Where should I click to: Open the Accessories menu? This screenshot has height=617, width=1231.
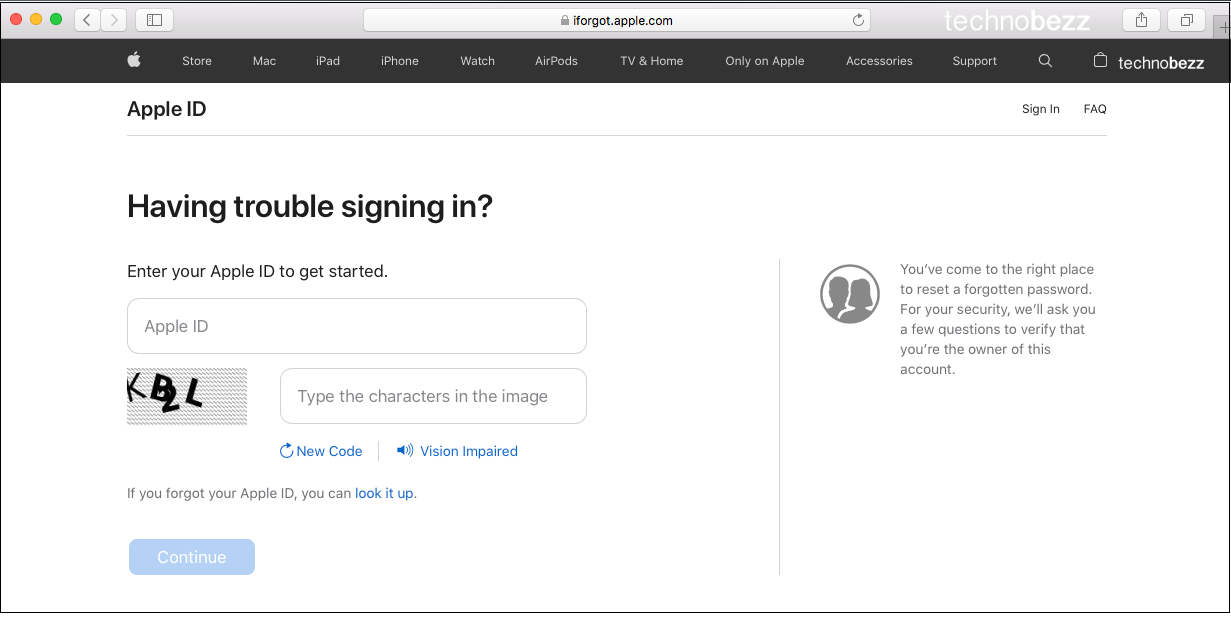click(879, 61)
